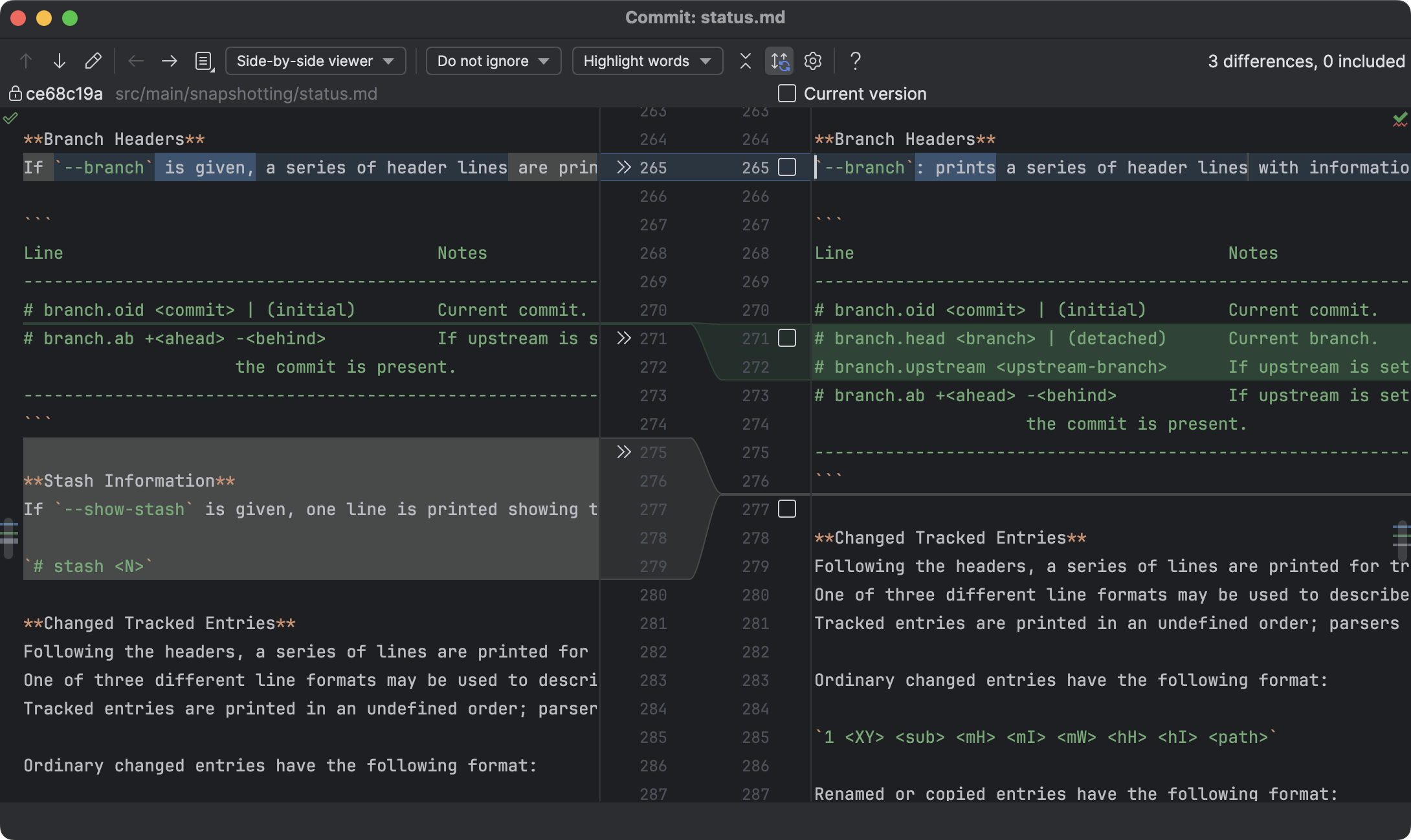Open help with the question mark icon
1411x840 pixels.
pyautogui.click(x=855, y=61)
